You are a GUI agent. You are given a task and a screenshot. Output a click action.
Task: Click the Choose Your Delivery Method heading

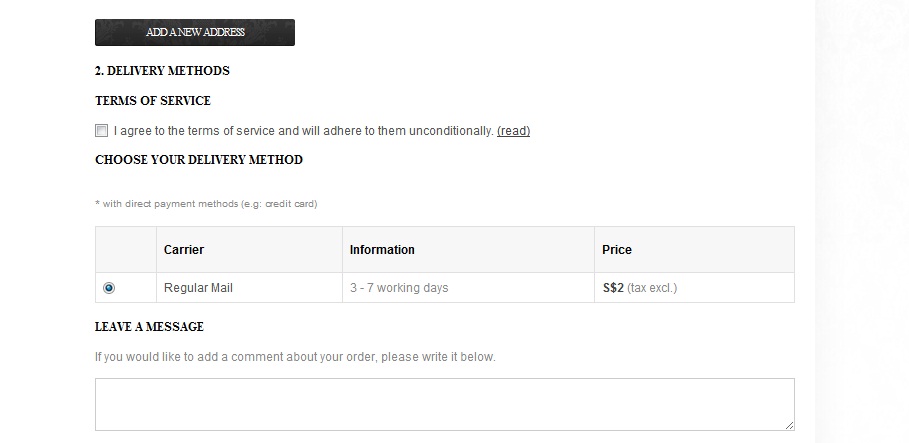[x=199, y=160]
